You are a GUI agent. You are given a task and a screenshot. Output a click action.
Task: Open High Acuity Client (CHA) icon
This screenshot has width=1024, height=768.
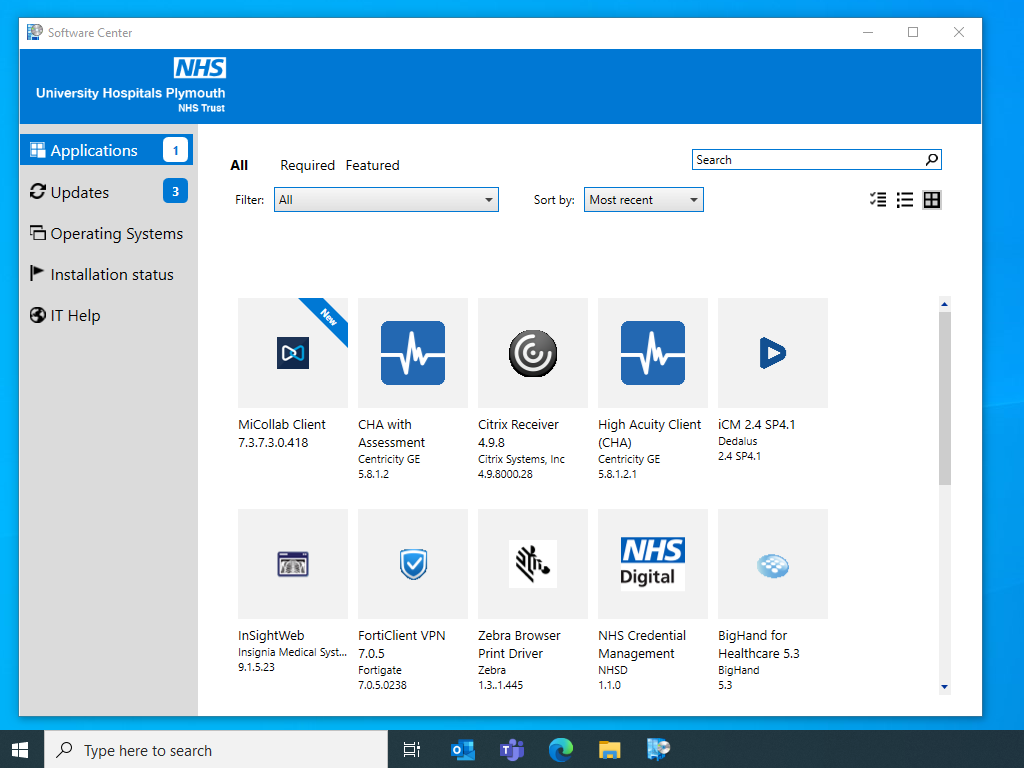(653, 353)
